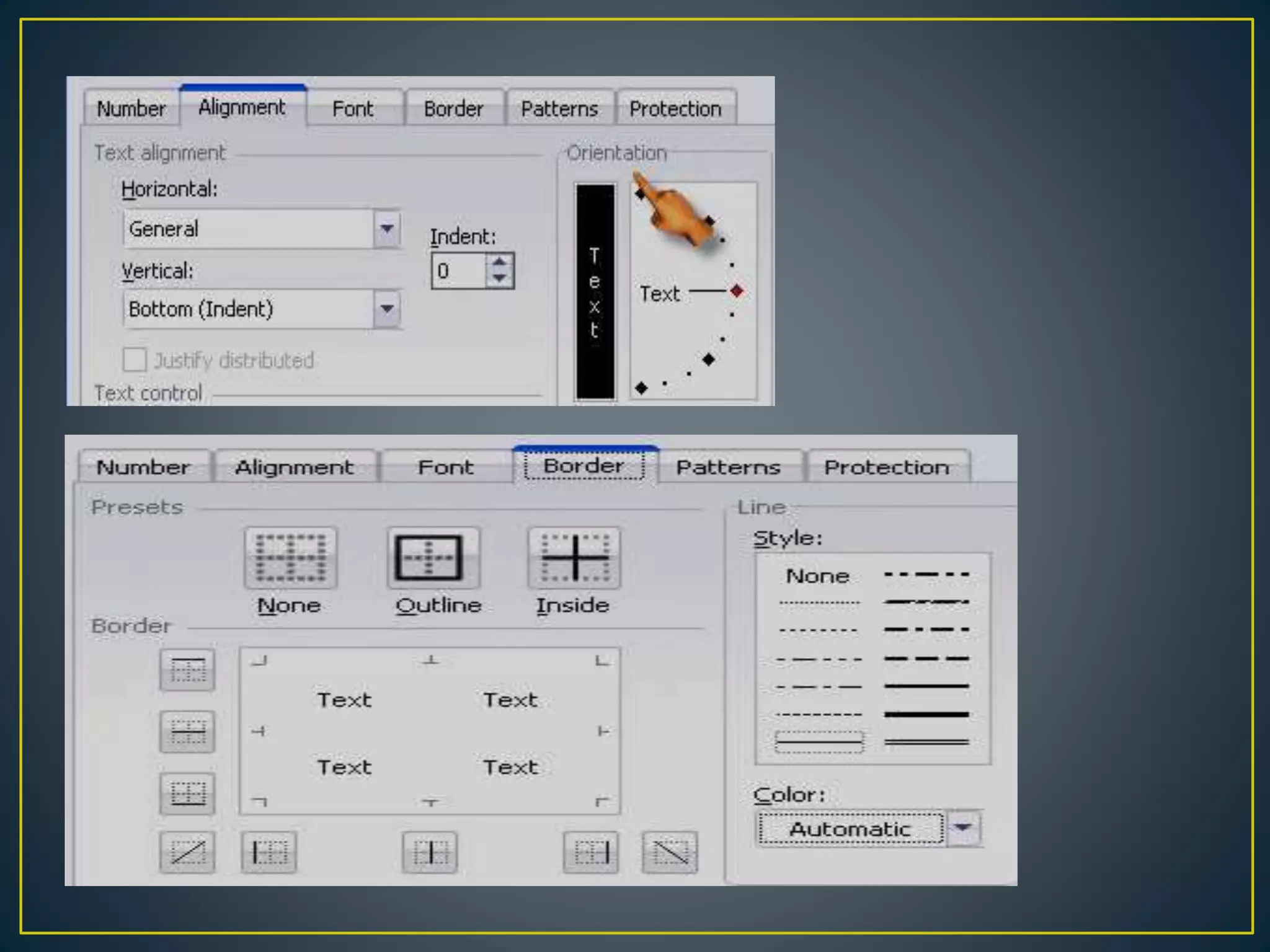Toggle the left border button

point(269,852)
